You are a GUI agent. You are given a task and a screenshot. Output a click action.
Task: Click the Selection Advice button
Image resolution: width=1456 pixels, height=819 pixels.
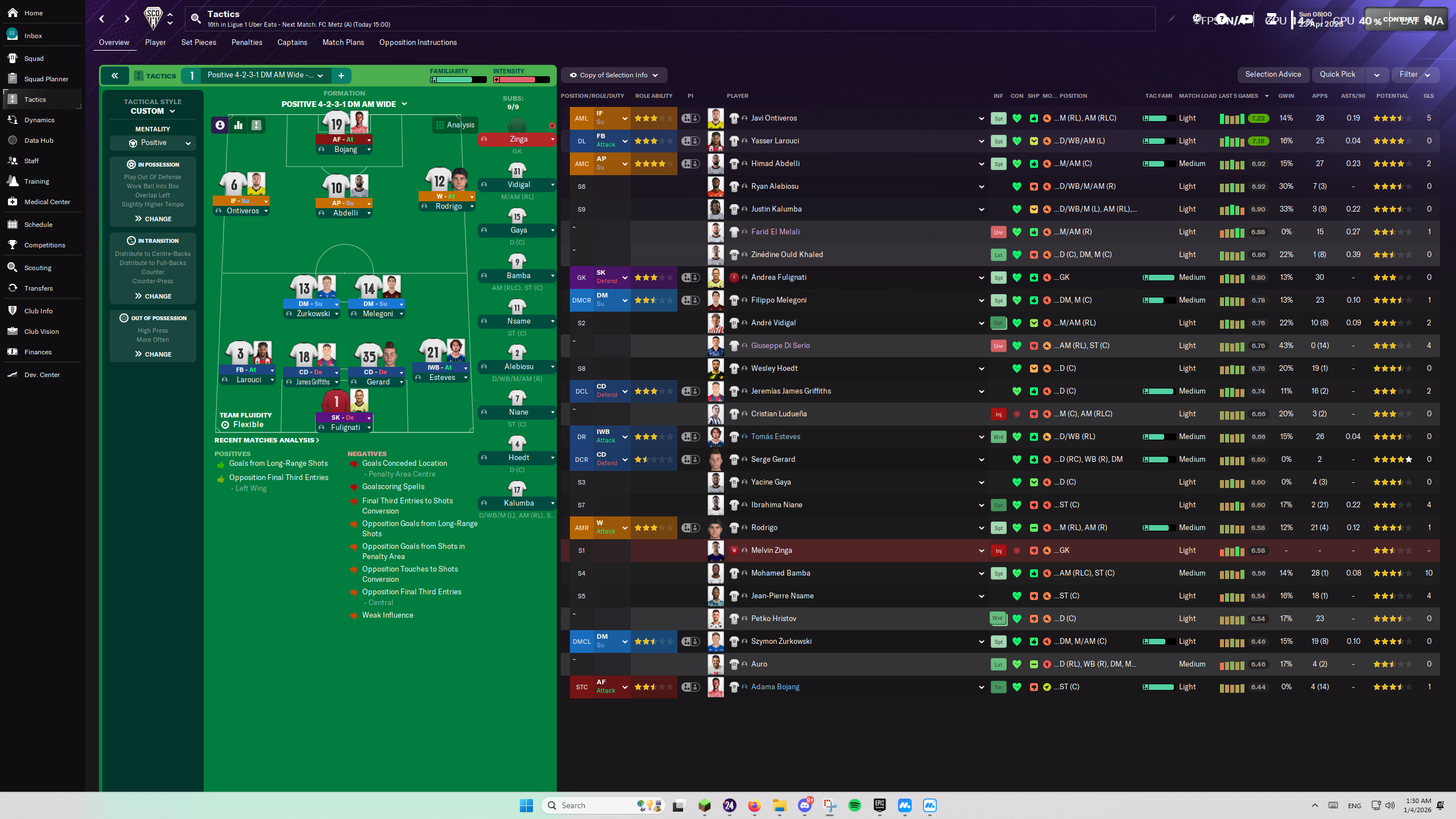tap(1273, 74)
